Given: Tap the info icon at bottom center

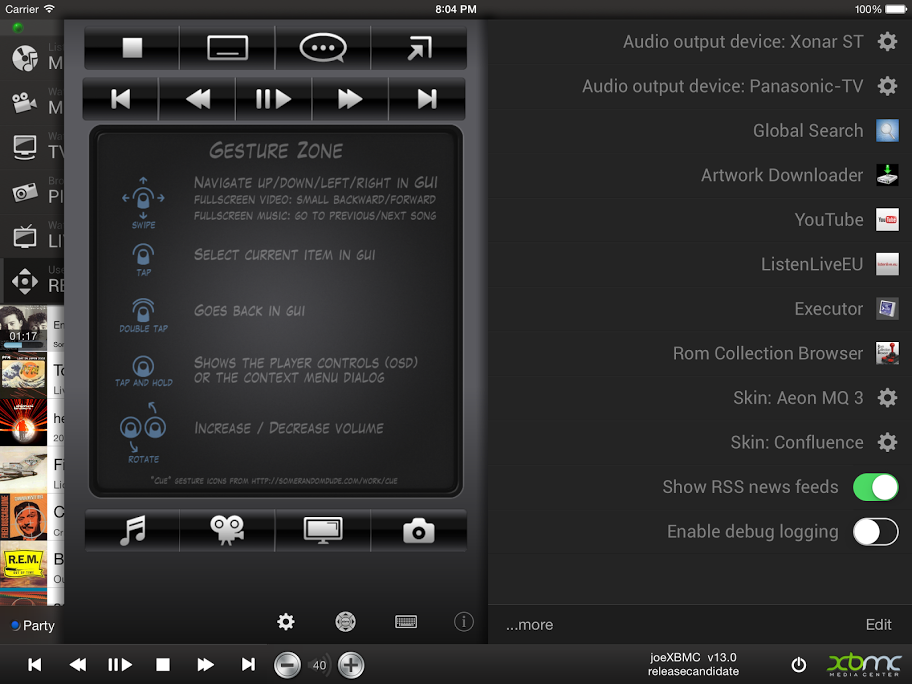Looking at the screenshot, I should (463, 621).
